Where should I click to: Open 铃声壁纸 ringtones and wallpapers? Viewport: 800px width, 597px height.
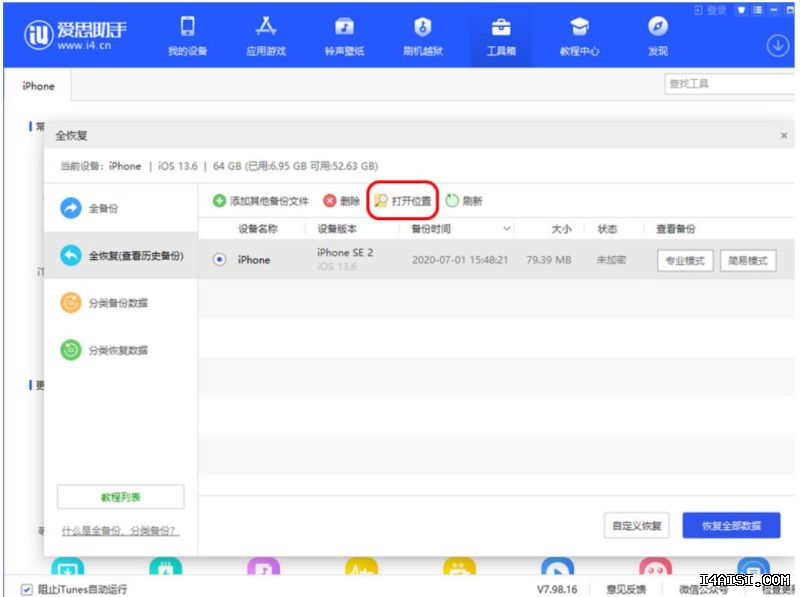pyautogui.click(x=344, y=36)
